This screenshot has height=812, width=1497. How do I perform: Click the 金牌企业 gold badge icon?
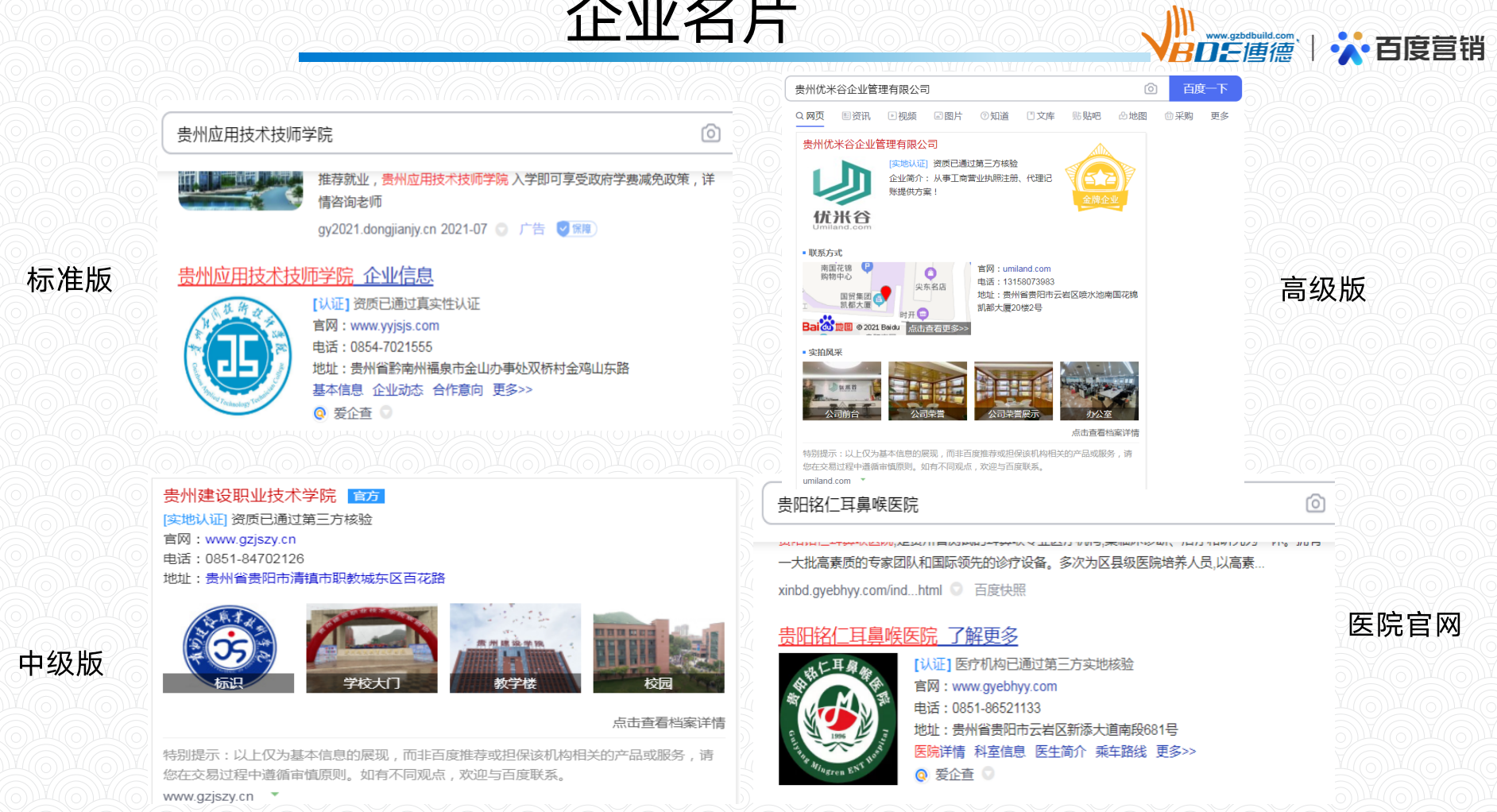[1100, 178]
